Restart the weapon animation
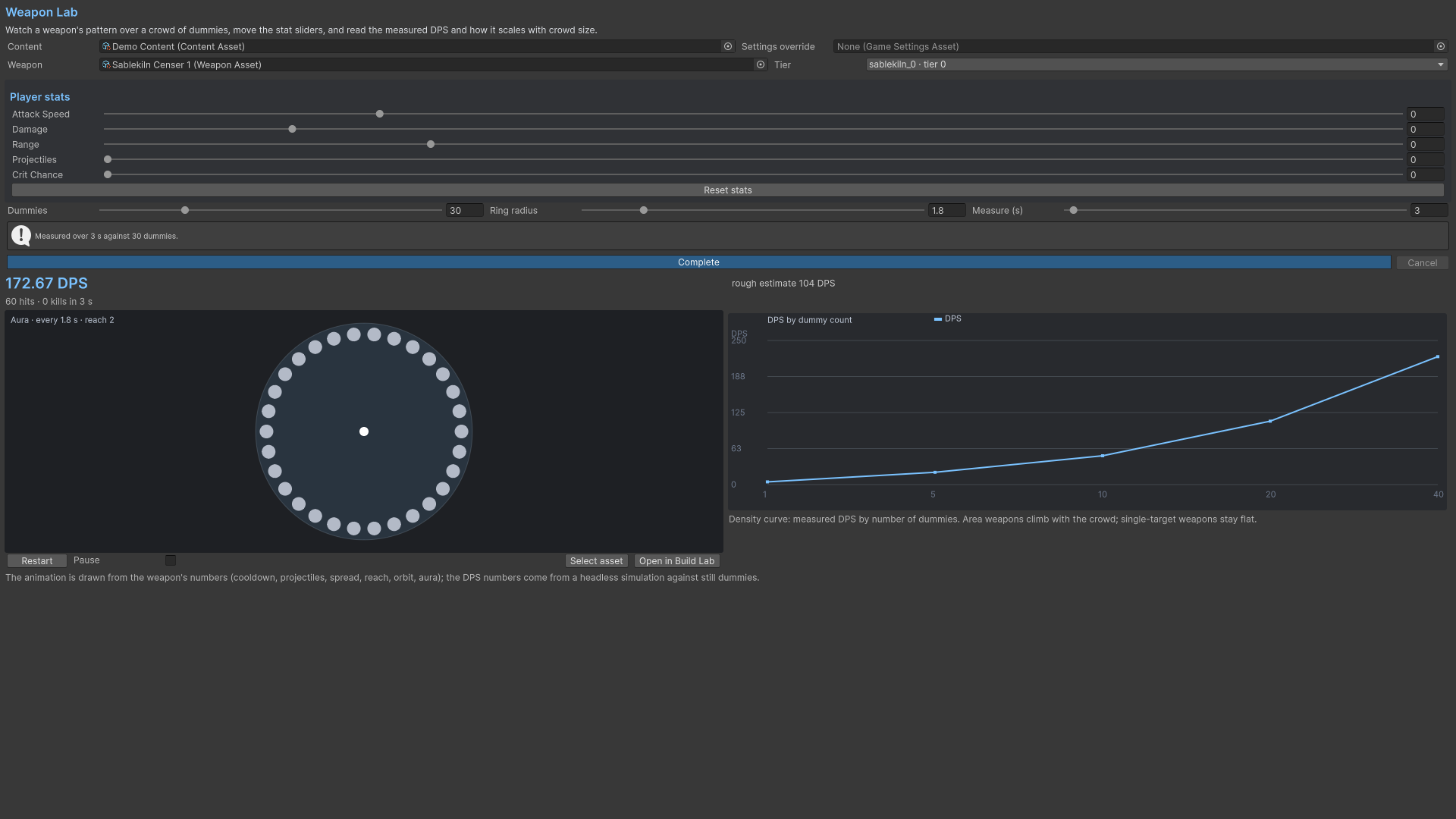 (37, 561)
